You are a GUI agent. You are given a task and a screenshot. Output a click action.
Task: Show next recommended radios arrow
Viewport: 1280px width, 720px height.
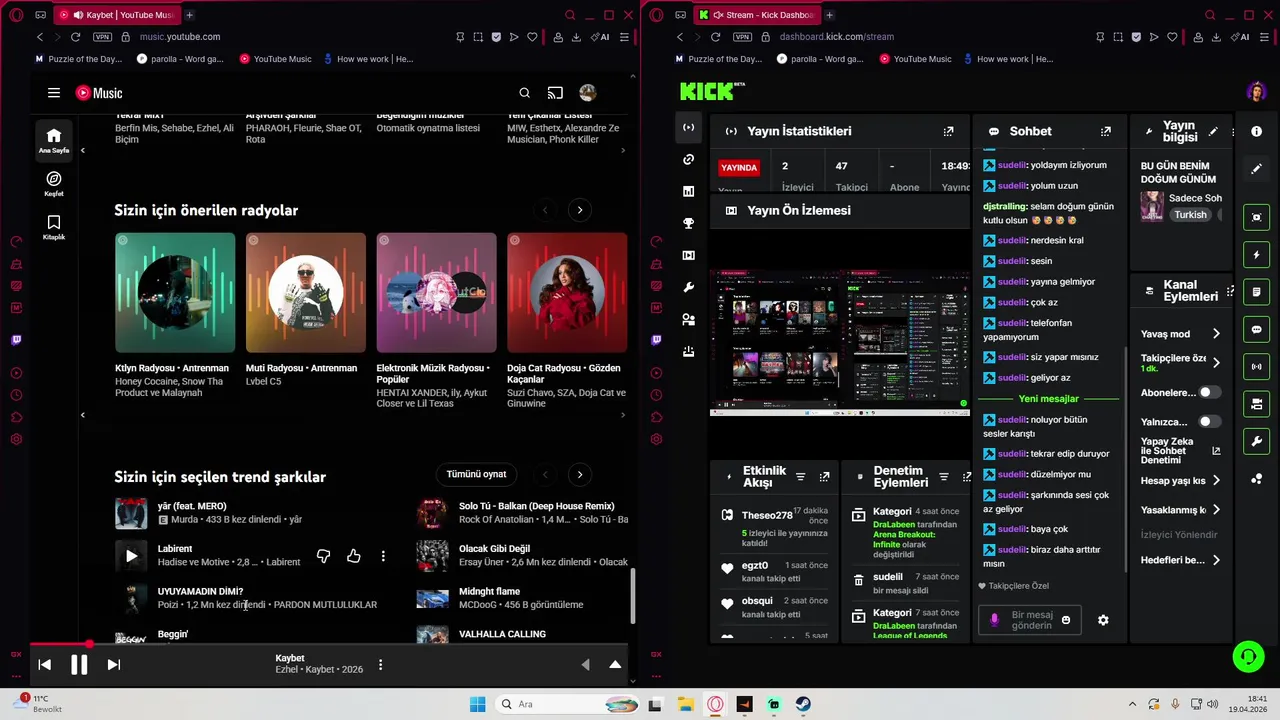pos(580,210)
